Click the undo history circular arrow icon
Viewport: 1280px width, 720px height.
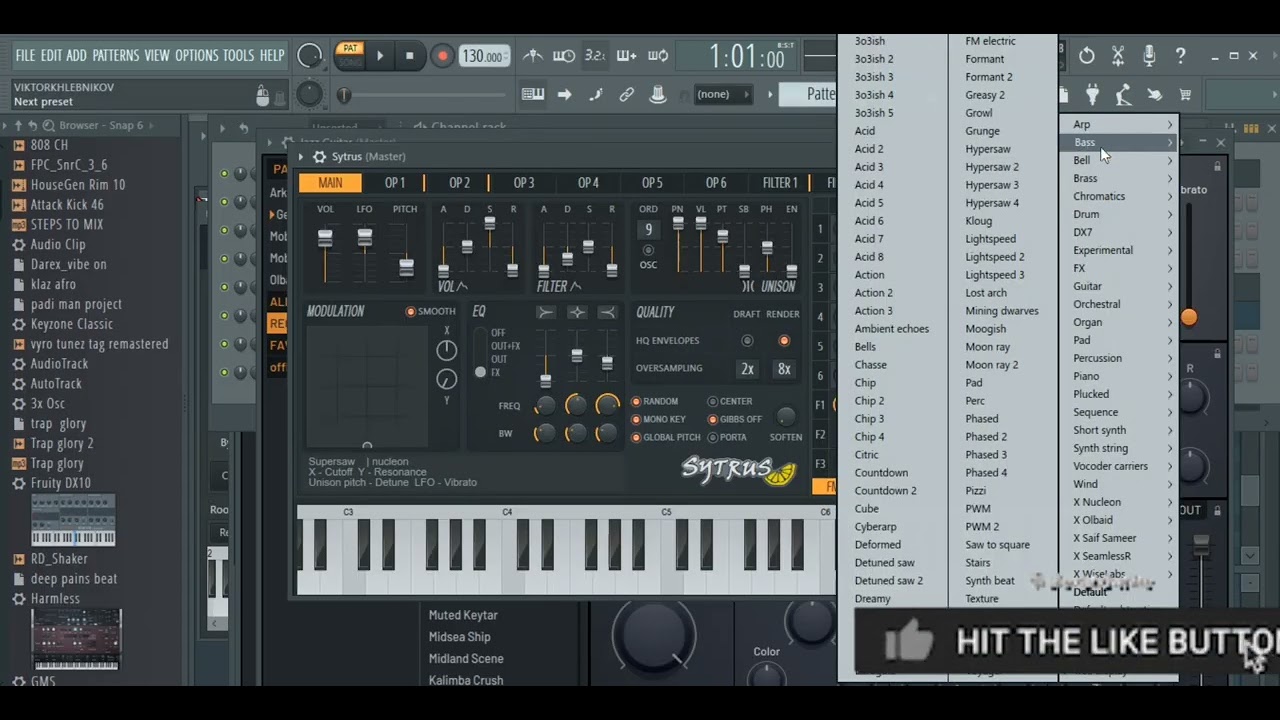click(x=1087, y=56)
